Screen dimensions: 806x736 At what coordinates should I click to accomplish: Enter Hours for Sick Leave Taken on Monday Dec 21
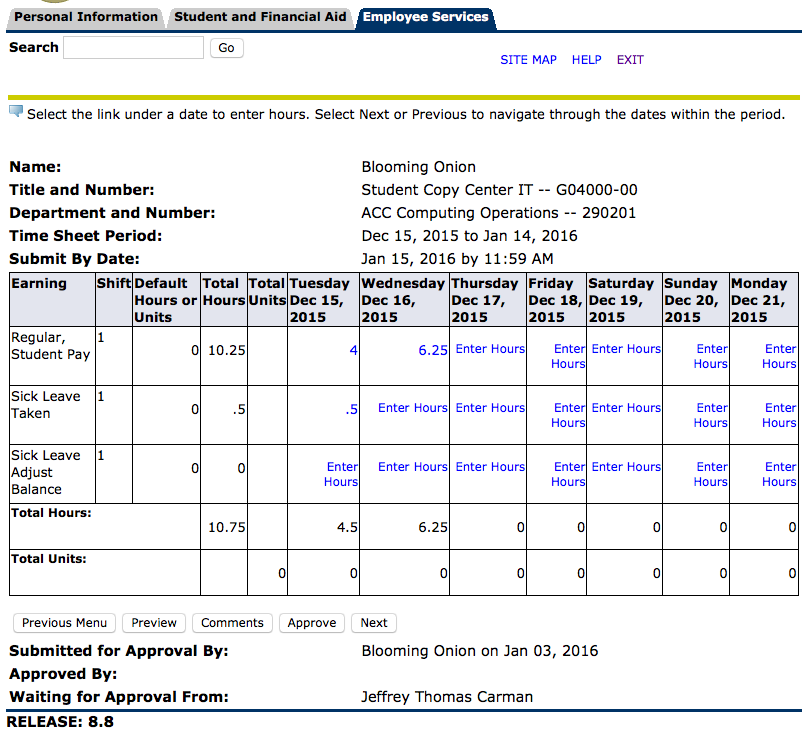point(779,415)
